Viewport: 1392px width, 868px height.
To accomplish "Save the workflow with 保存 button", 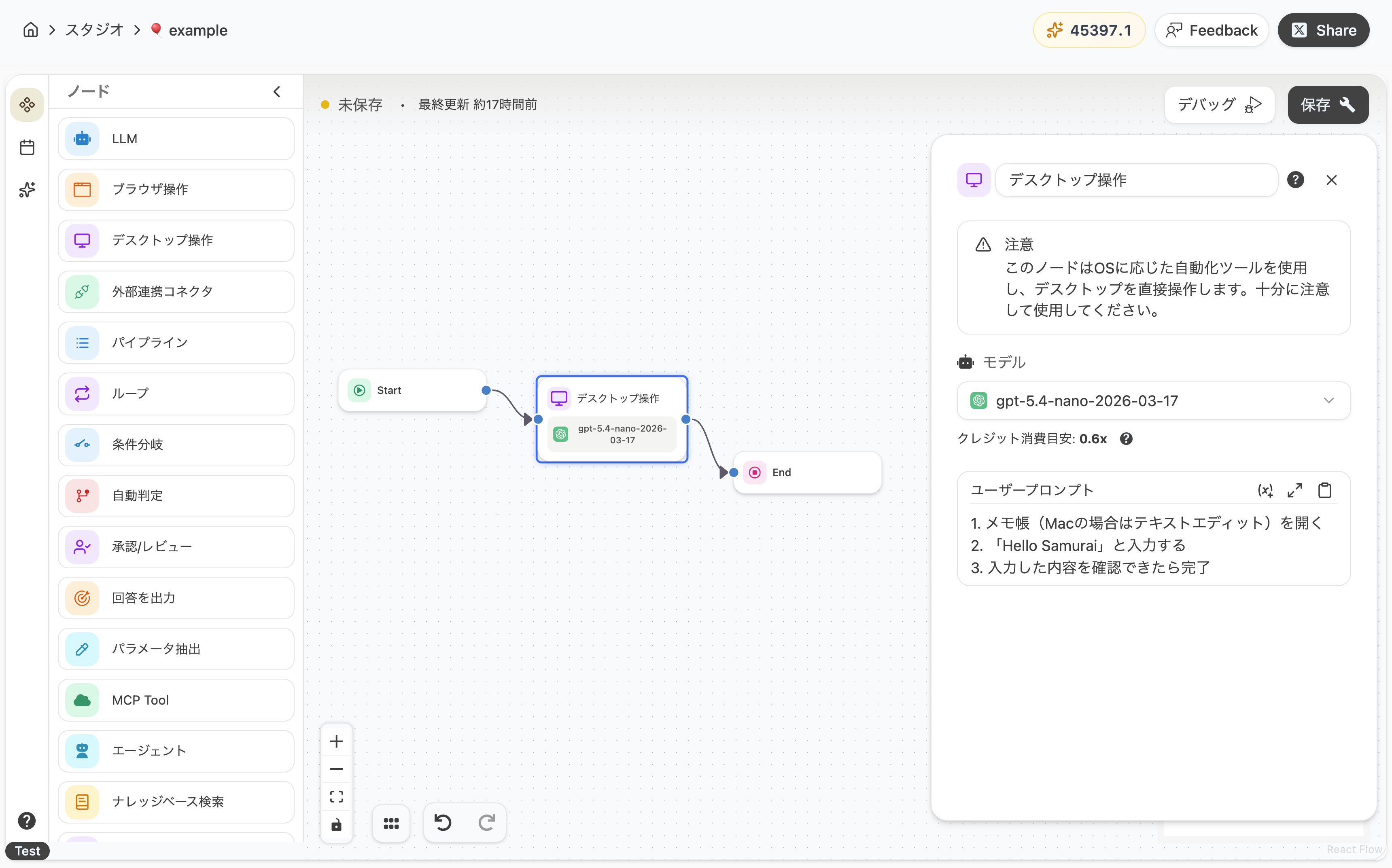I will 1328,104.
